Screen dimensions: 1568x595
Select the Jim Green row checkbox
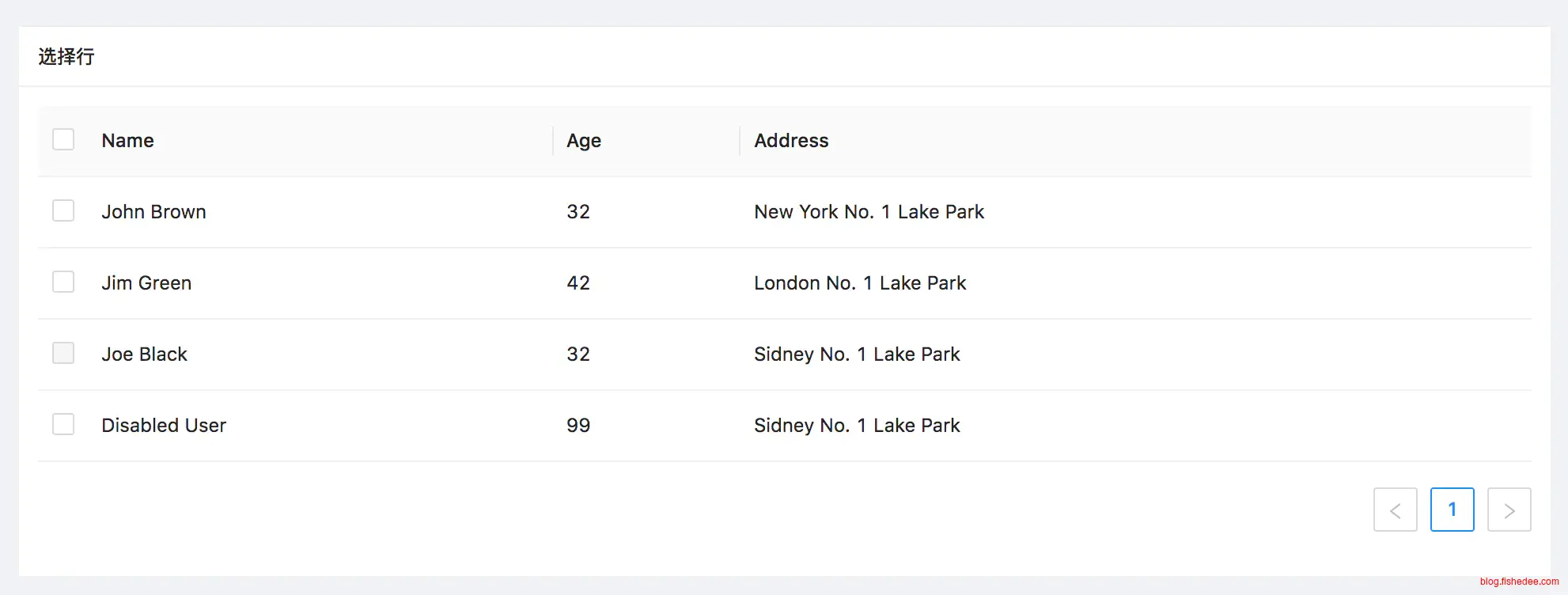63,282
